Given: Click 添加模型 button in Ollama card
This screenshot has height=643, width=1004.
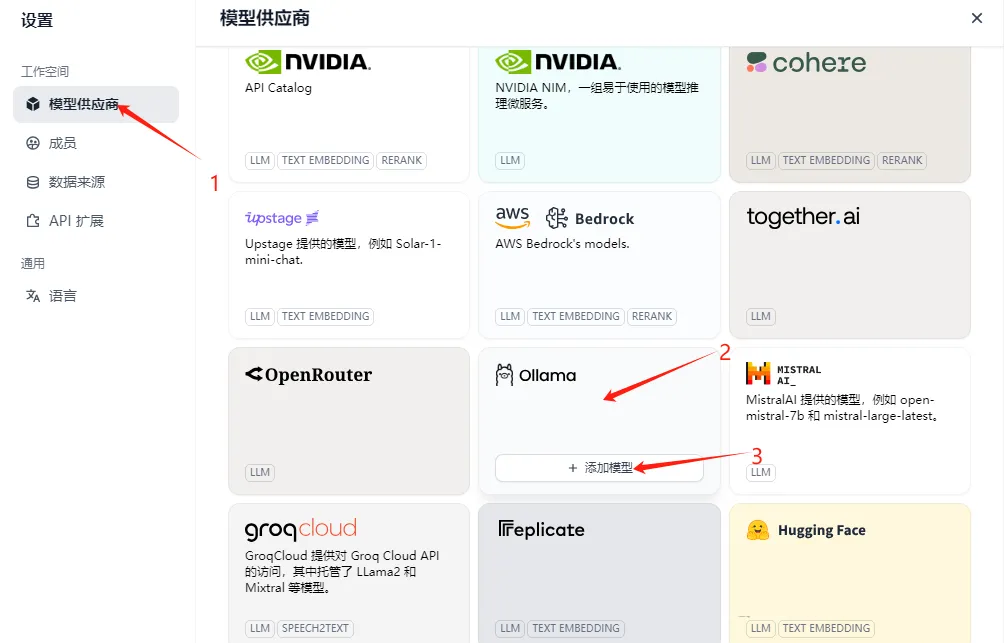Looking at the screenshot, I should tap(599, 468).
